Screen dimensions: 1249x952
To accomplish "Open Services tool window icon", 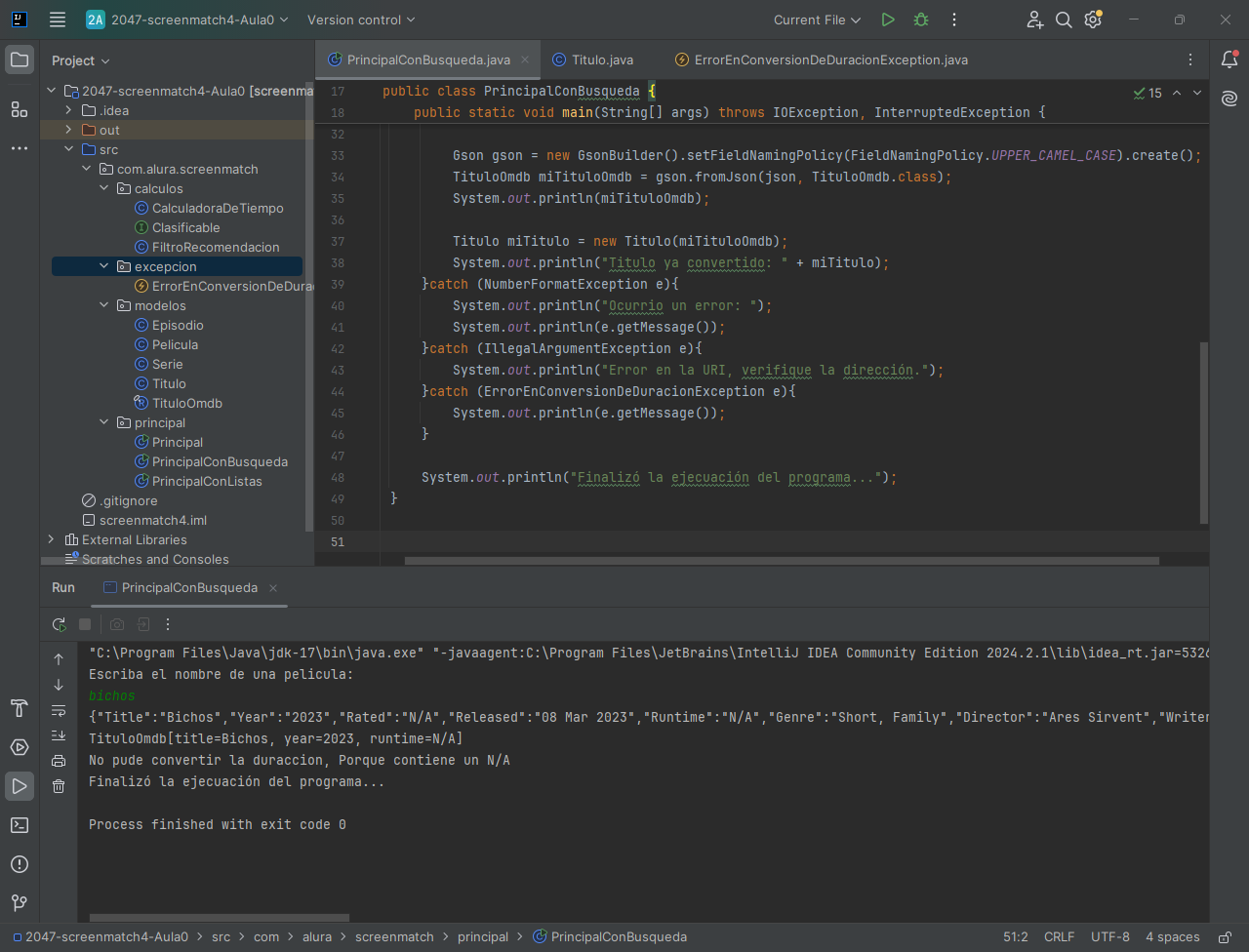I will pyautogui.click(x=20, y=747).
